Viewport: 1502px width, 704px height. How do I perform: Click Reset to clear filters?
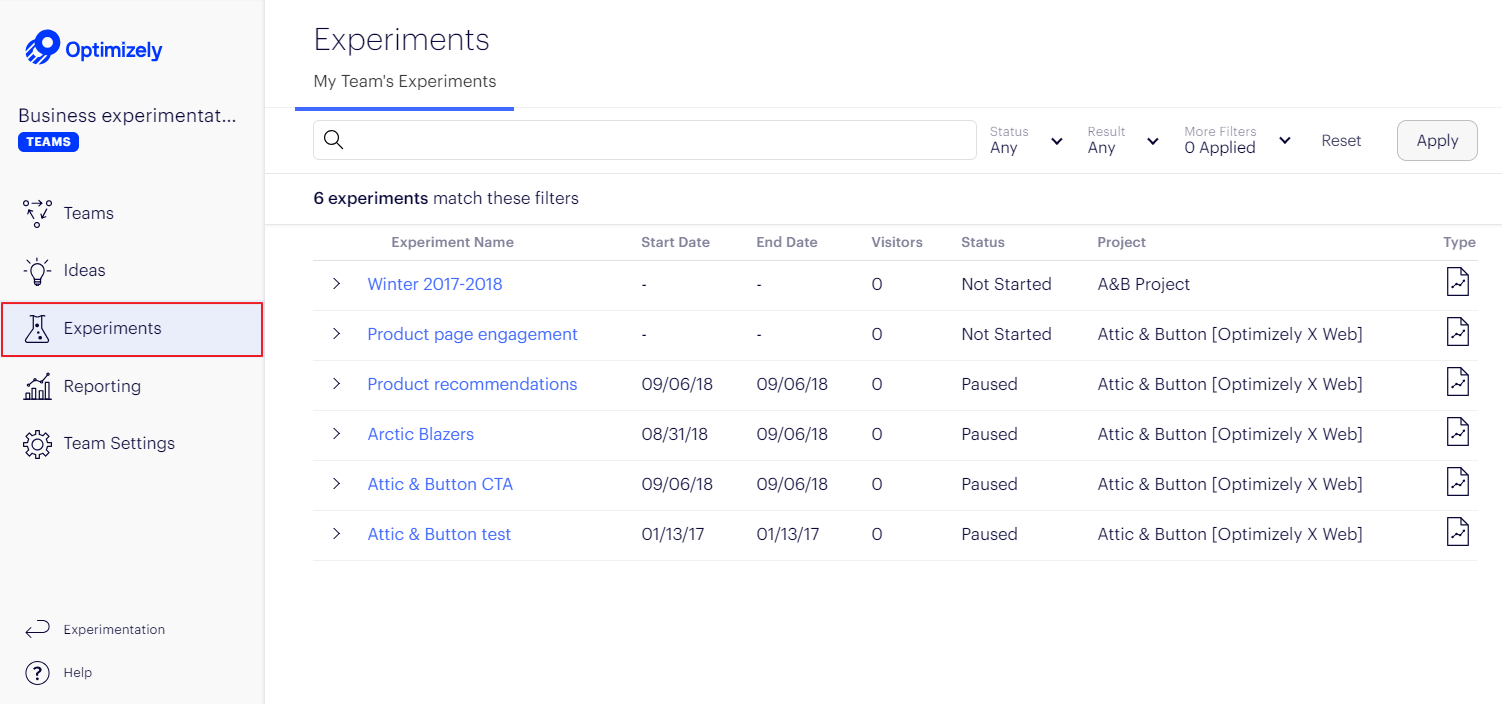coord(1341,141)
